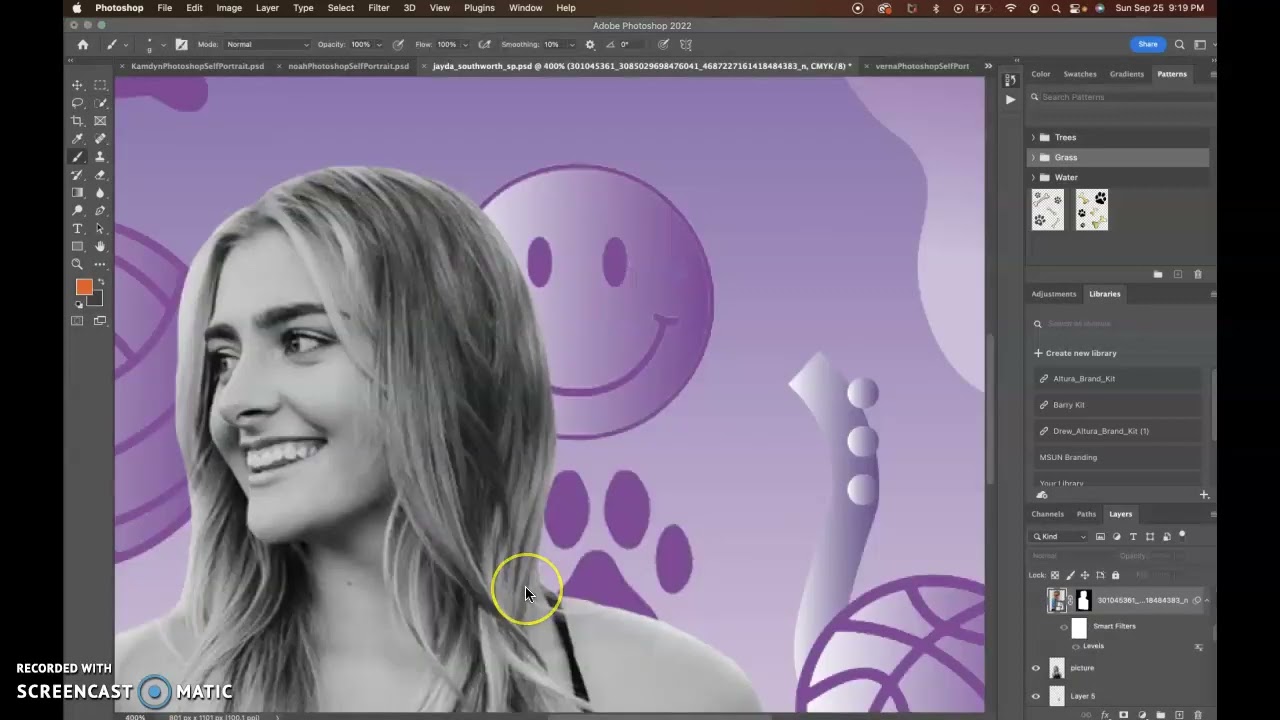The image size is (1280, 720).
Task: Expand the Grass pattern group
Action: 1033,157
